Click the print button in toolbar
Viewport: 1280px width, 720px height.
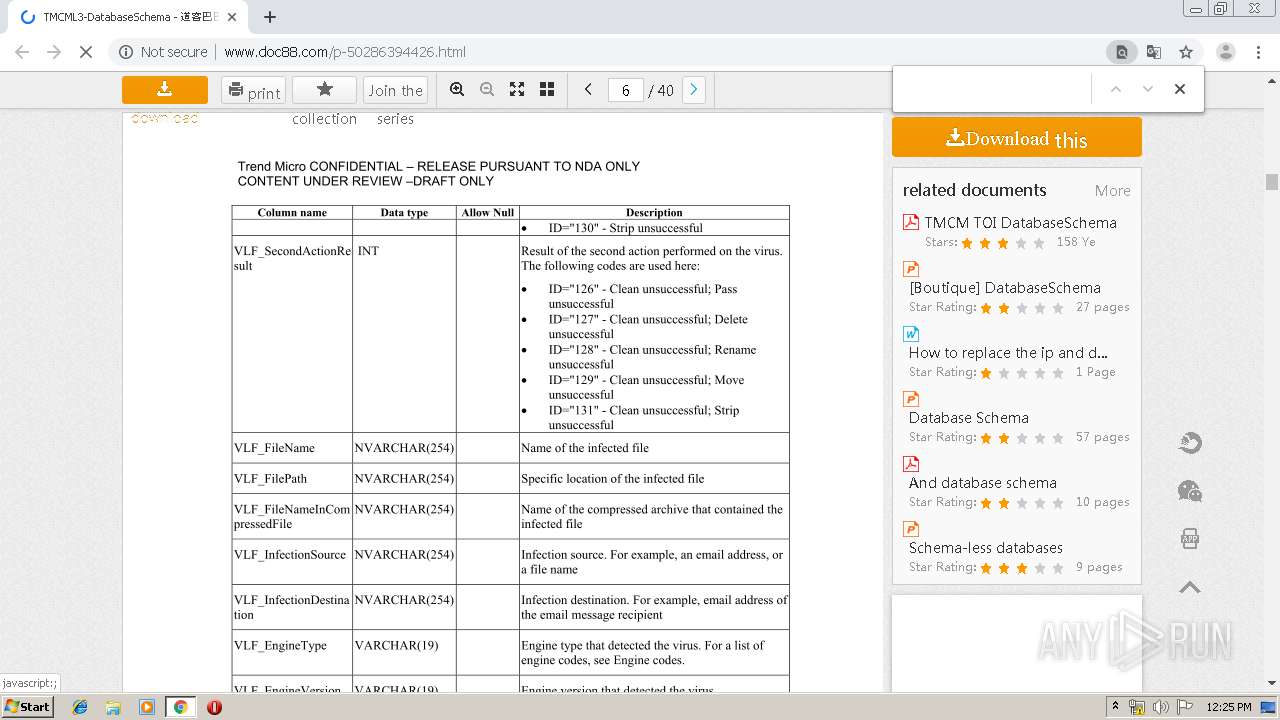click(x=253, y=91)
